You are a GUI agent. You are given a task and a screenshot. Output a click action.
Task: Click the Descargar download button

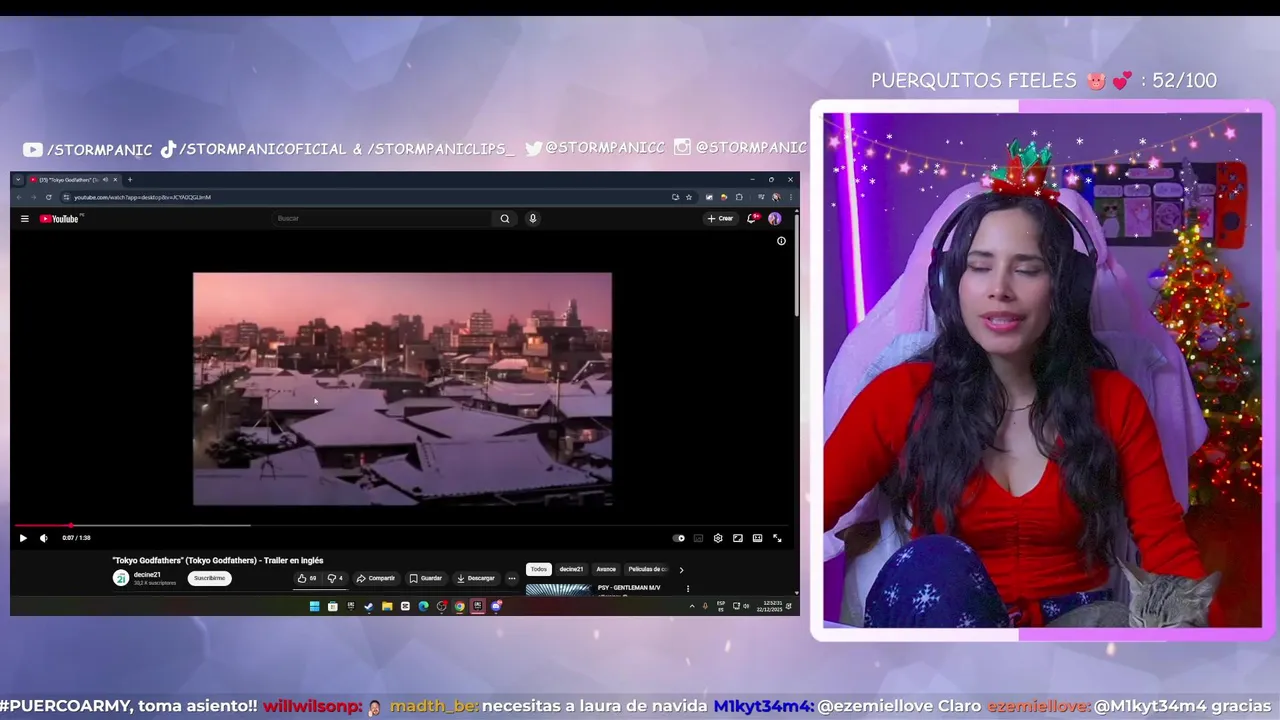point(476,578)
